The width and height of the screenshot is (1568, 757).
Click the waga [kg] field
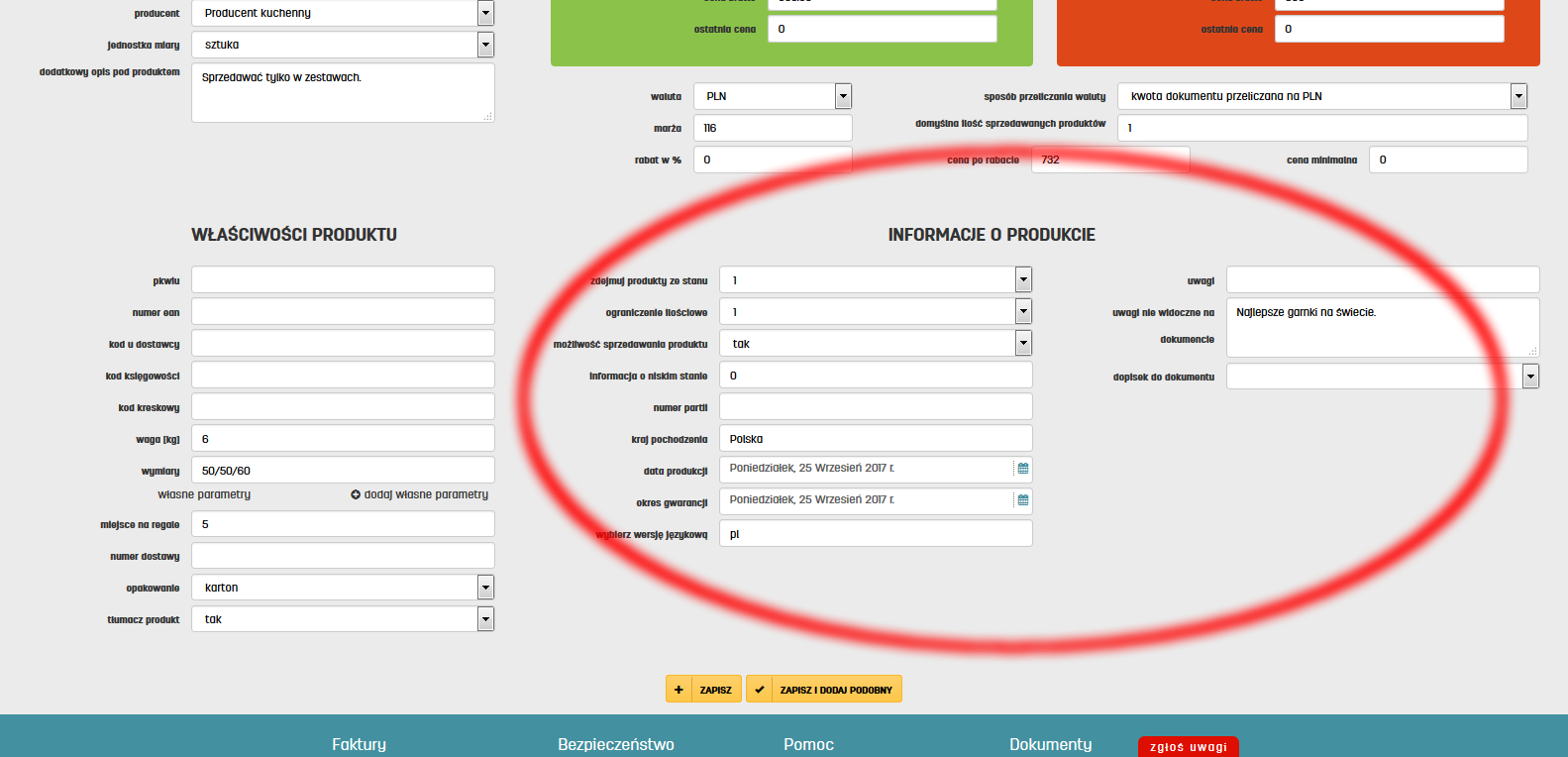(x=343, y=438)
